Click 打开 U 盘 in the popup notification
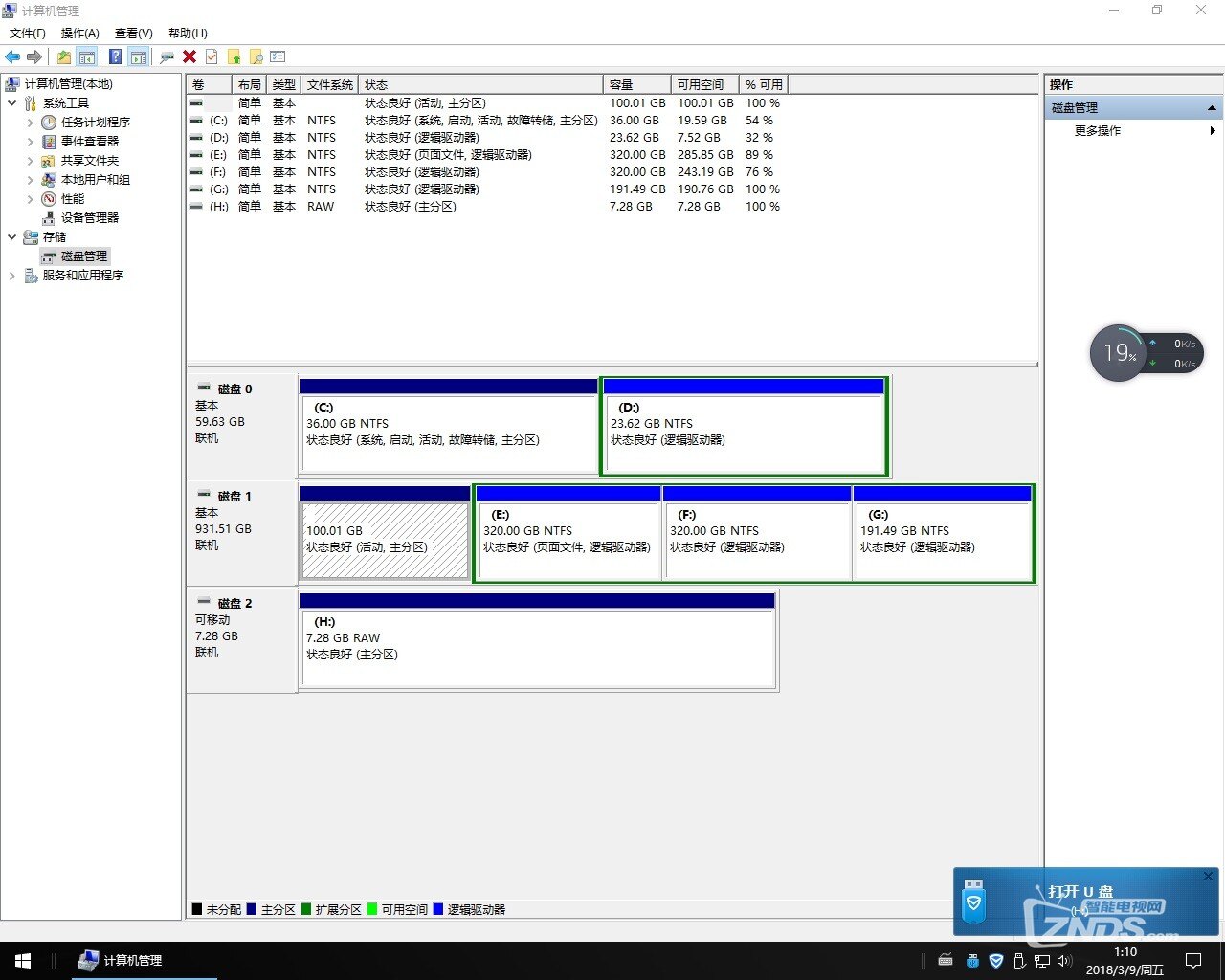Image resolution: width=1225 pixels, height=980 pixels. (x=1080, y=892)
